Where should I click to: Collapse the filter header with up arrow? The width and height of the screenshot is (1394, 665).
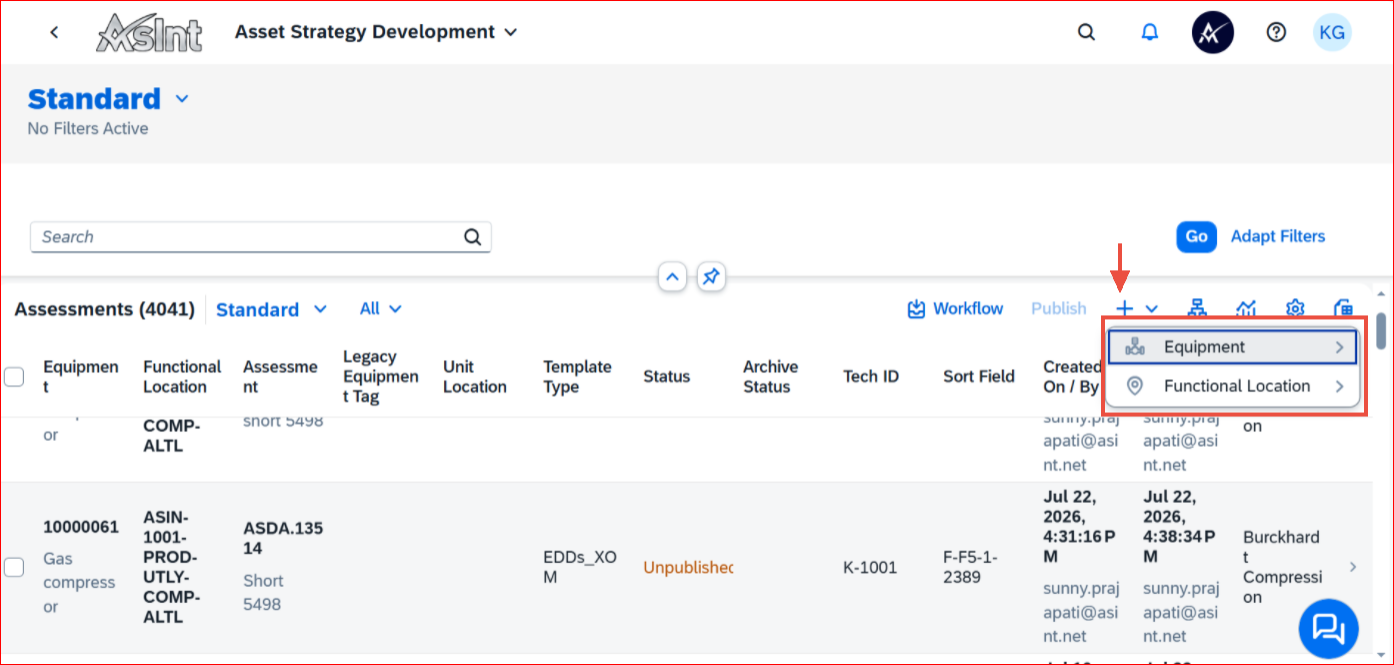[x=672, y=277]
